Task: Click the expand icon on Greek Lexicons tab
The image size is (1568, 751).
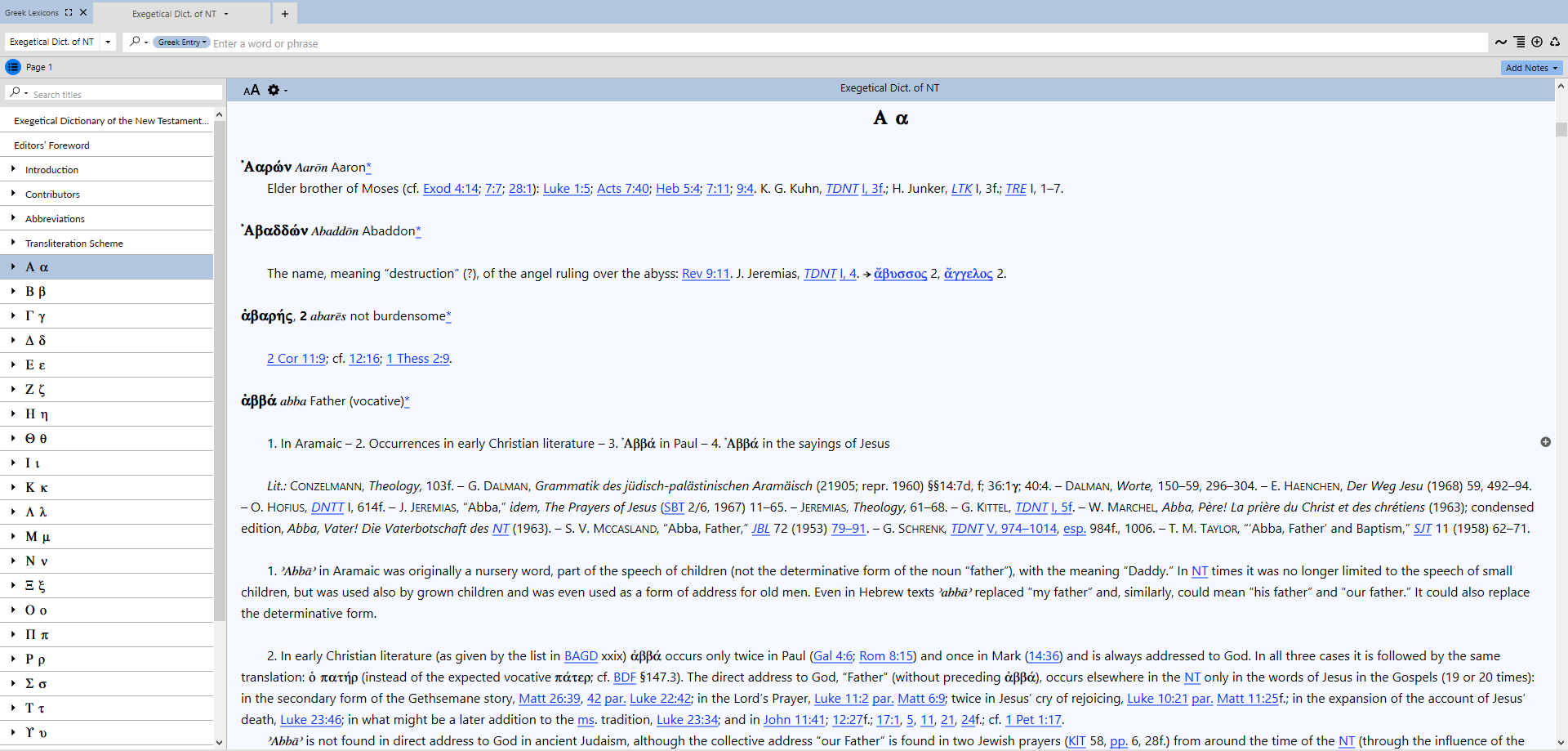Action: [x=69, y=12]
